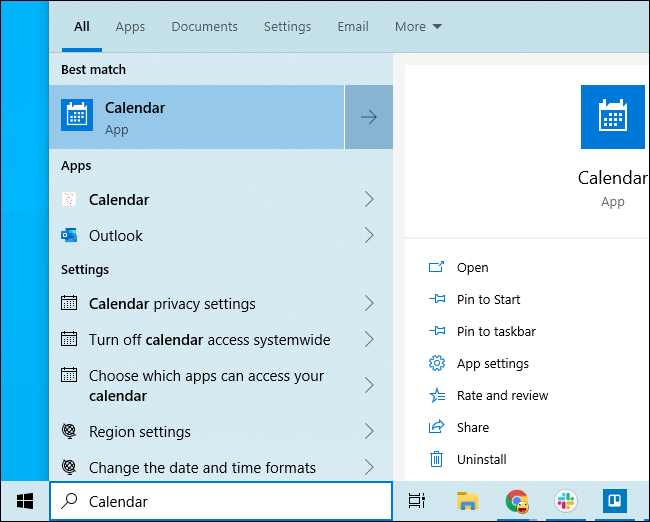
Task: Select the Calendar entry under Apps
Action: pyautogui.click(x=119, y=200)
